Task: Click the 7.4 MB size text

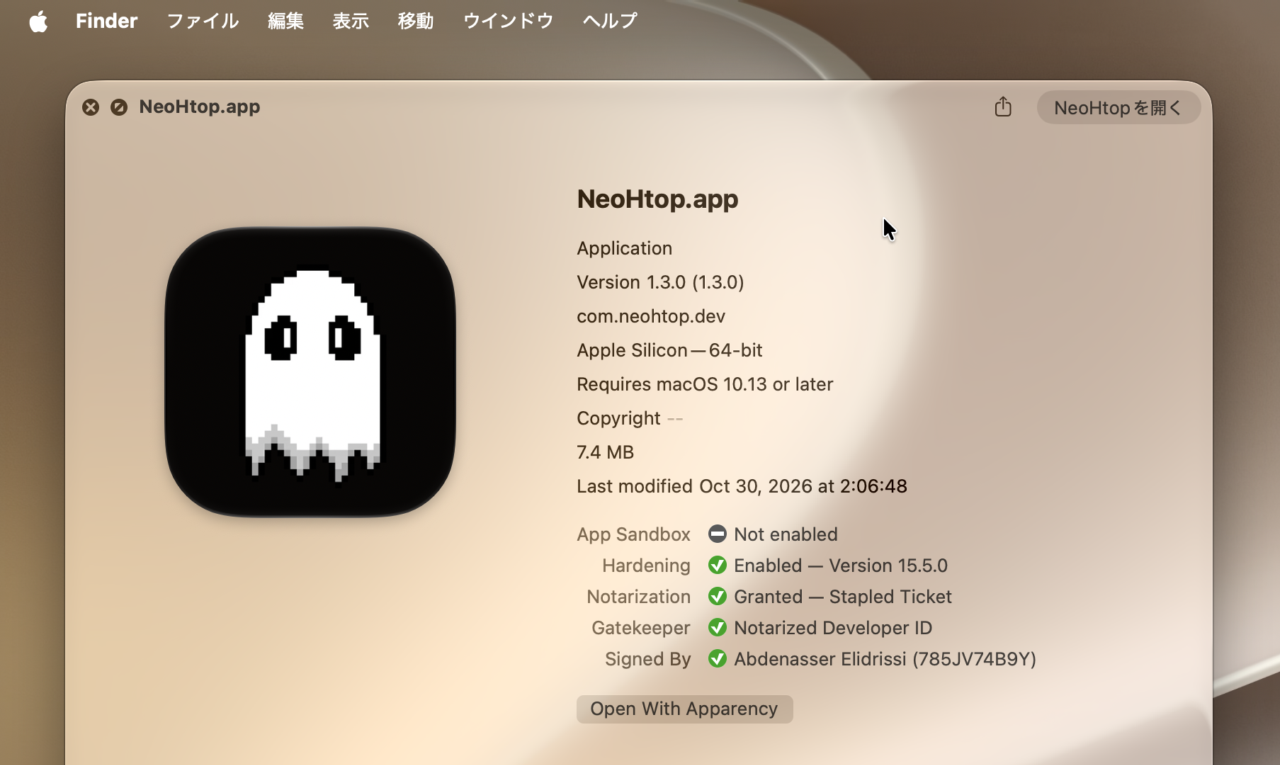Action: (606, 452)
